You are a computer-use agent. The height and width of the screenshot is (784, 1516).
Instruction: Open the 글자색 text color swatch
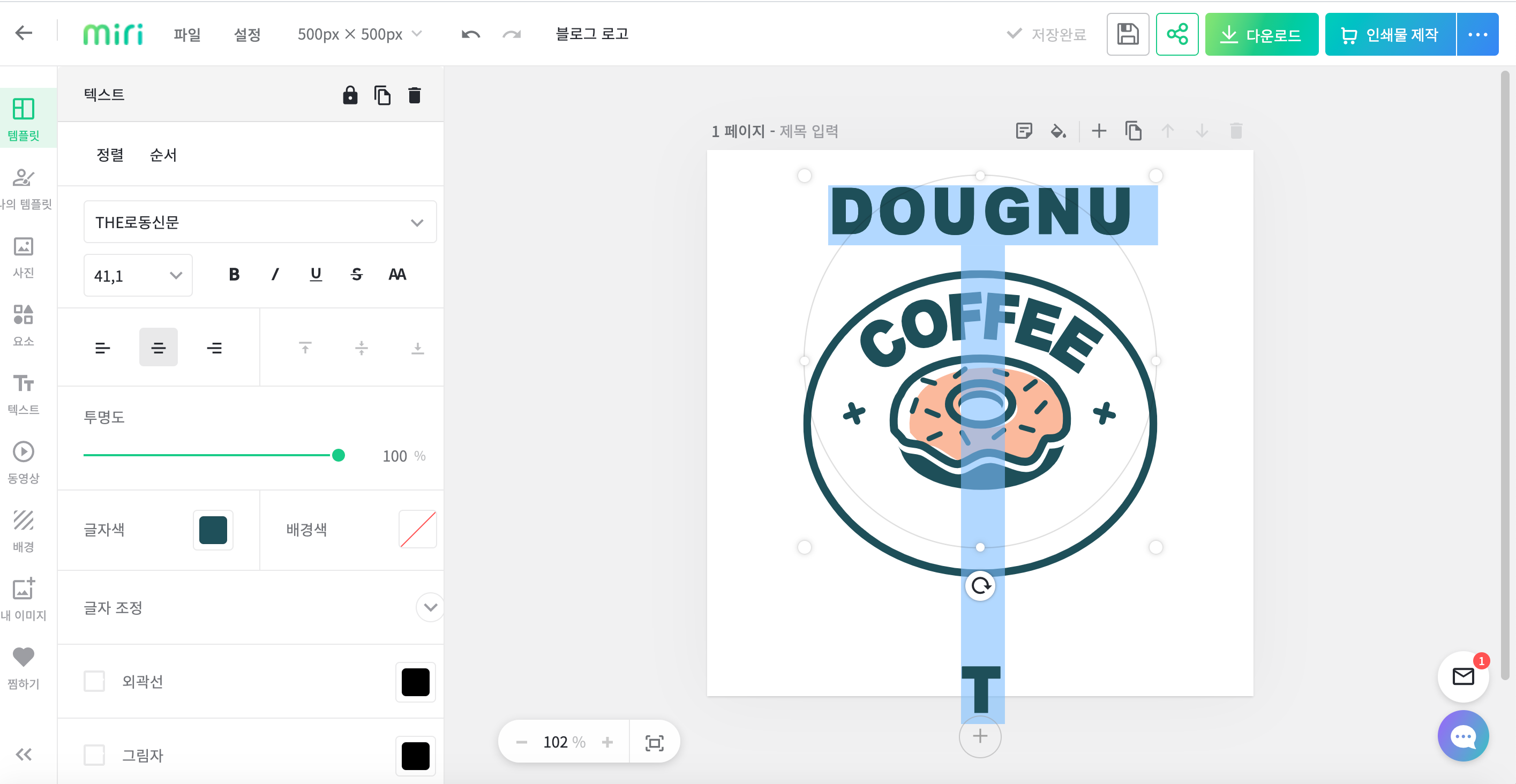213,529
